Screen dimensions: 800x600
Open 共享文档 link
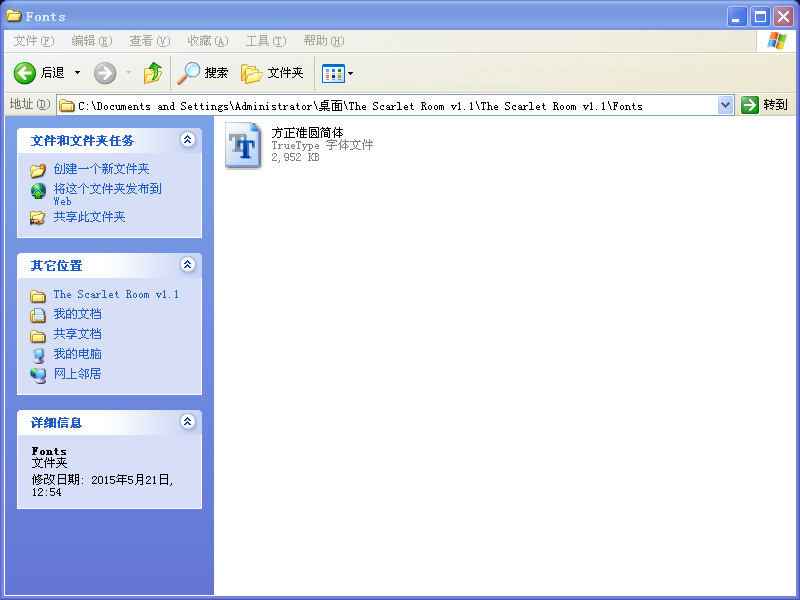(x=78, y=334)
